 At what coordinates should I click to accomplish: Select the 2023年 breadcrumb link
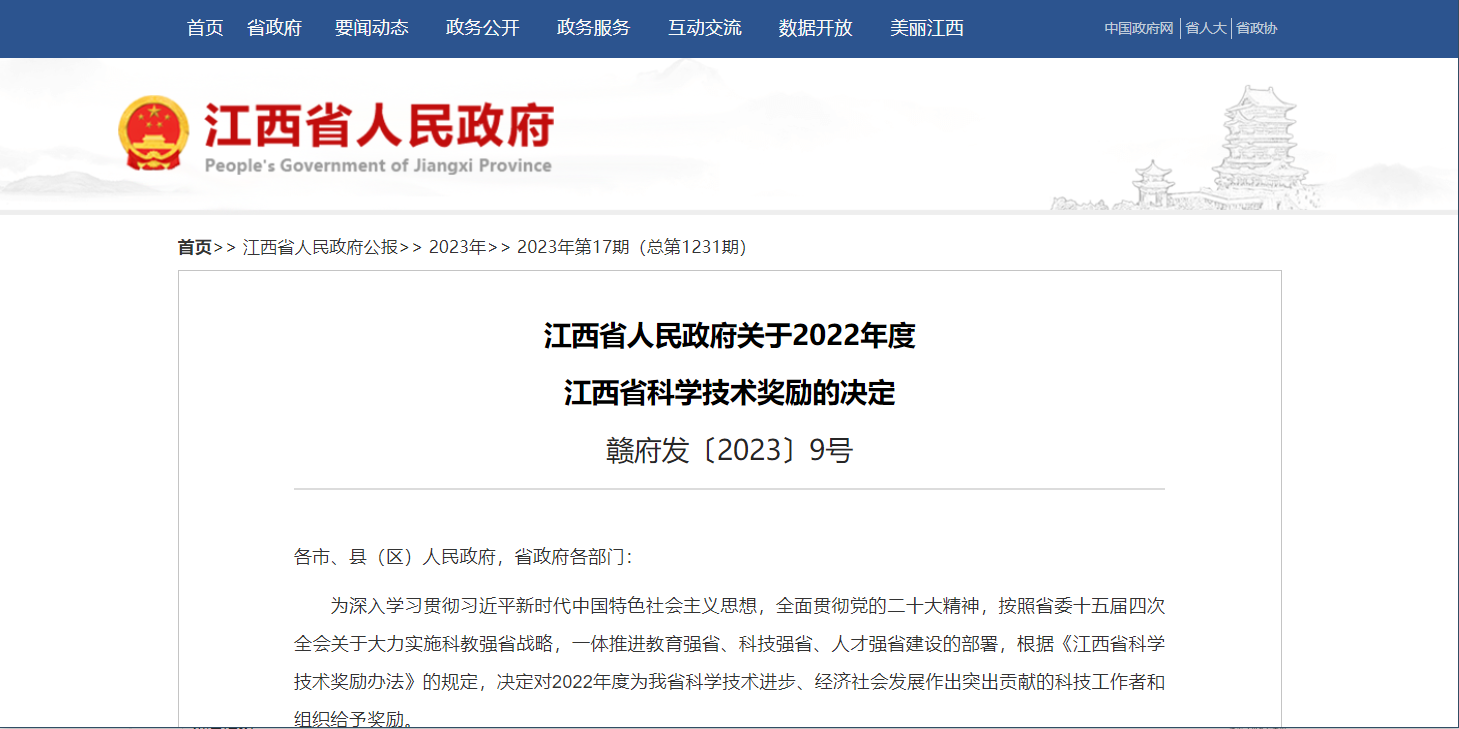(x=457, y=247)
